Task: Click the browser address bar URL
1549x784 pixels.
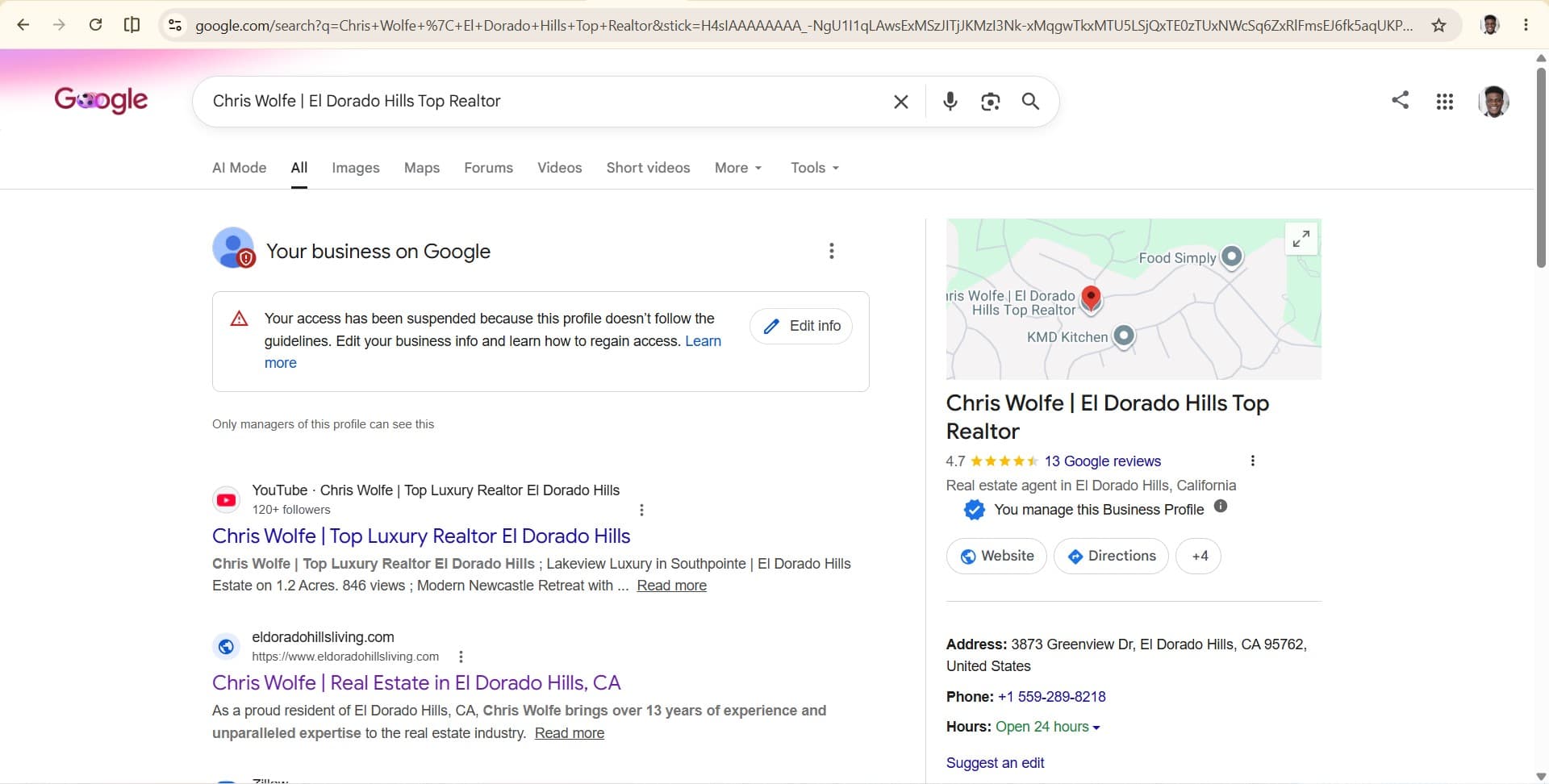Action: point(804,25)
